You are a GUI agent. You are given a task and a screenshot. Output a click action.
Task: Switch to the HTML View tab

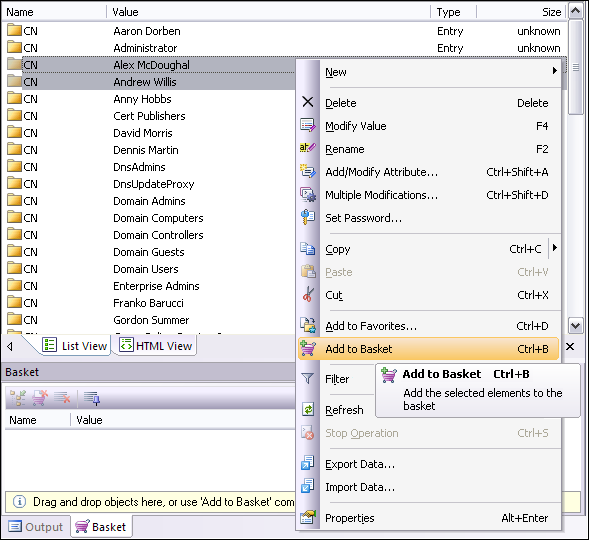[x=157, y=345]
